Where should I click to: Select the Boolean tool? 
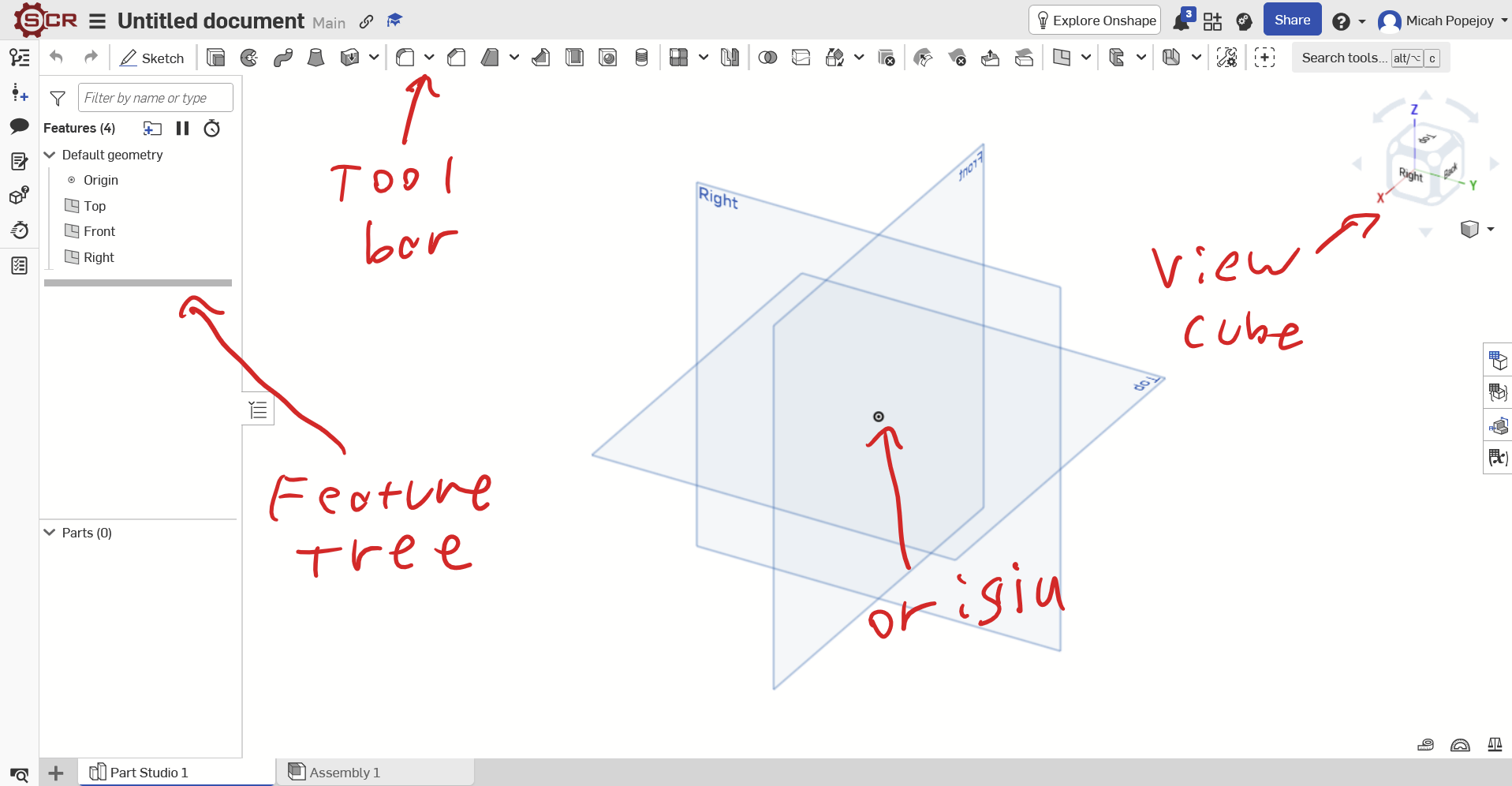point(767,58)
